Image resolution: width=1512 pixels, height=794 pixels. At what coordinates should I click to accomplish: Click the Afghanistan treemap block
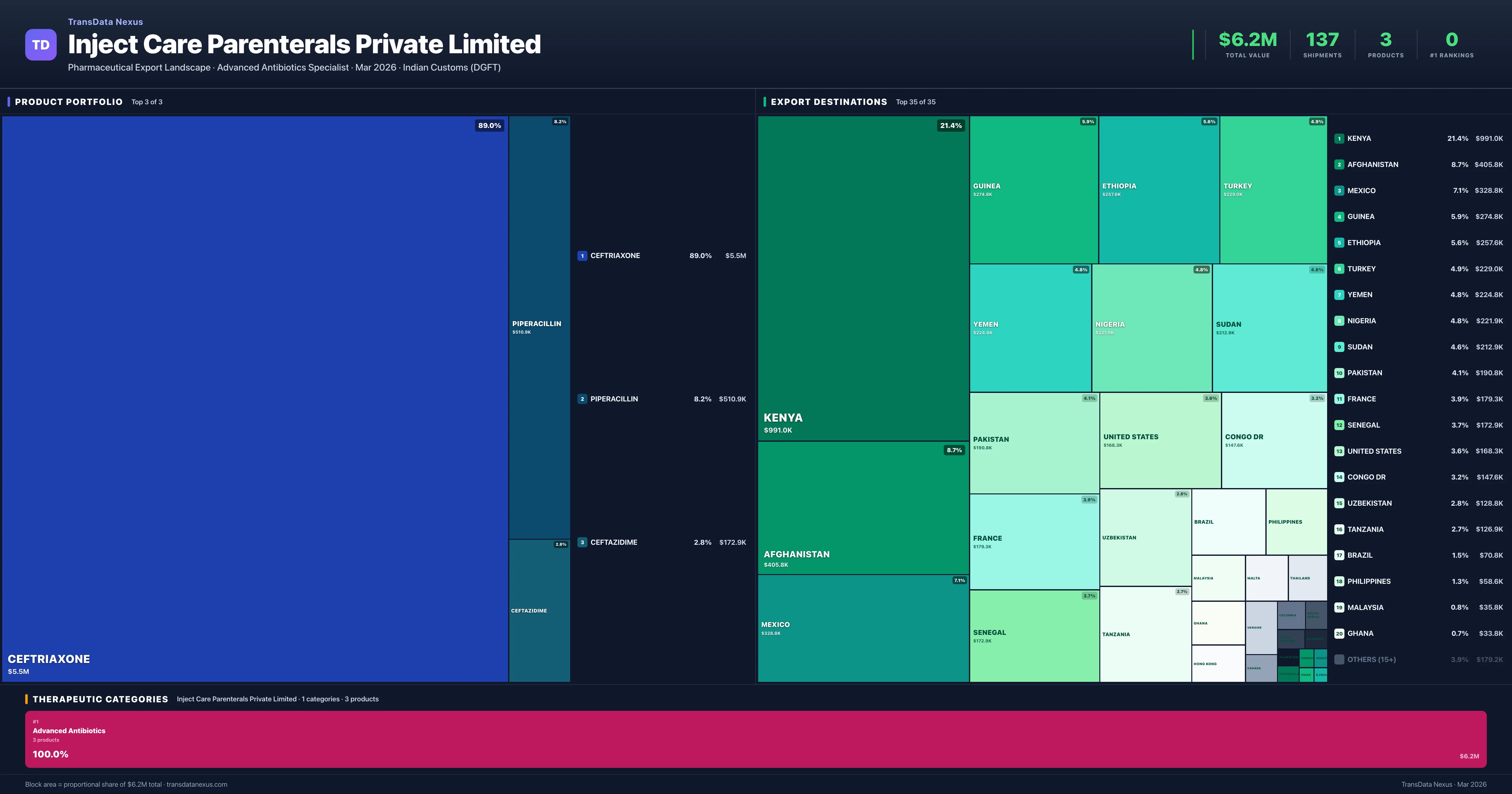tap(863, 507)
